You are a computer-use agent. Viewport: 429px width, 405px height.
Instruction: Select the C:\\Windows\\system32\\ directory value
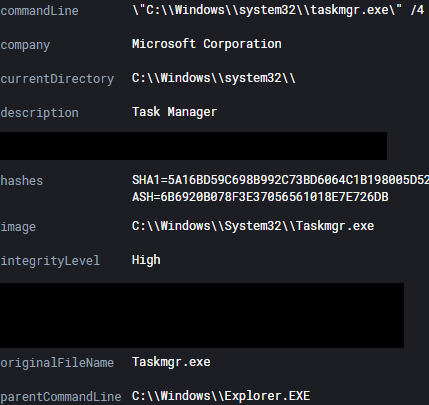214,78
